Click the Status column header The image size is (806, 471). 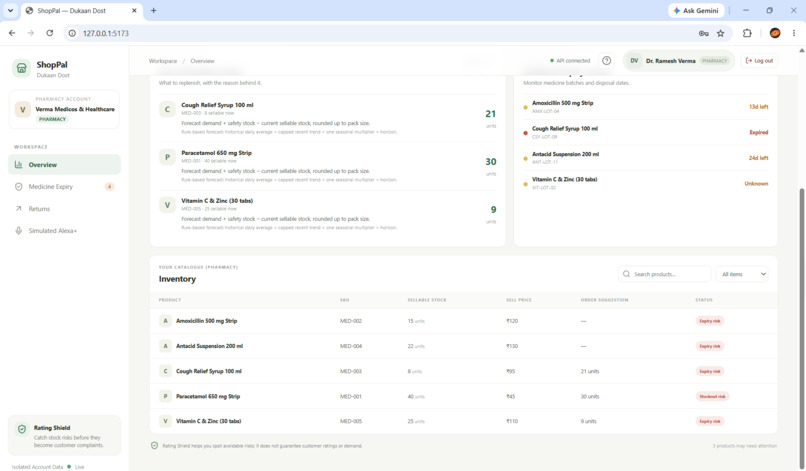[704, 300]
